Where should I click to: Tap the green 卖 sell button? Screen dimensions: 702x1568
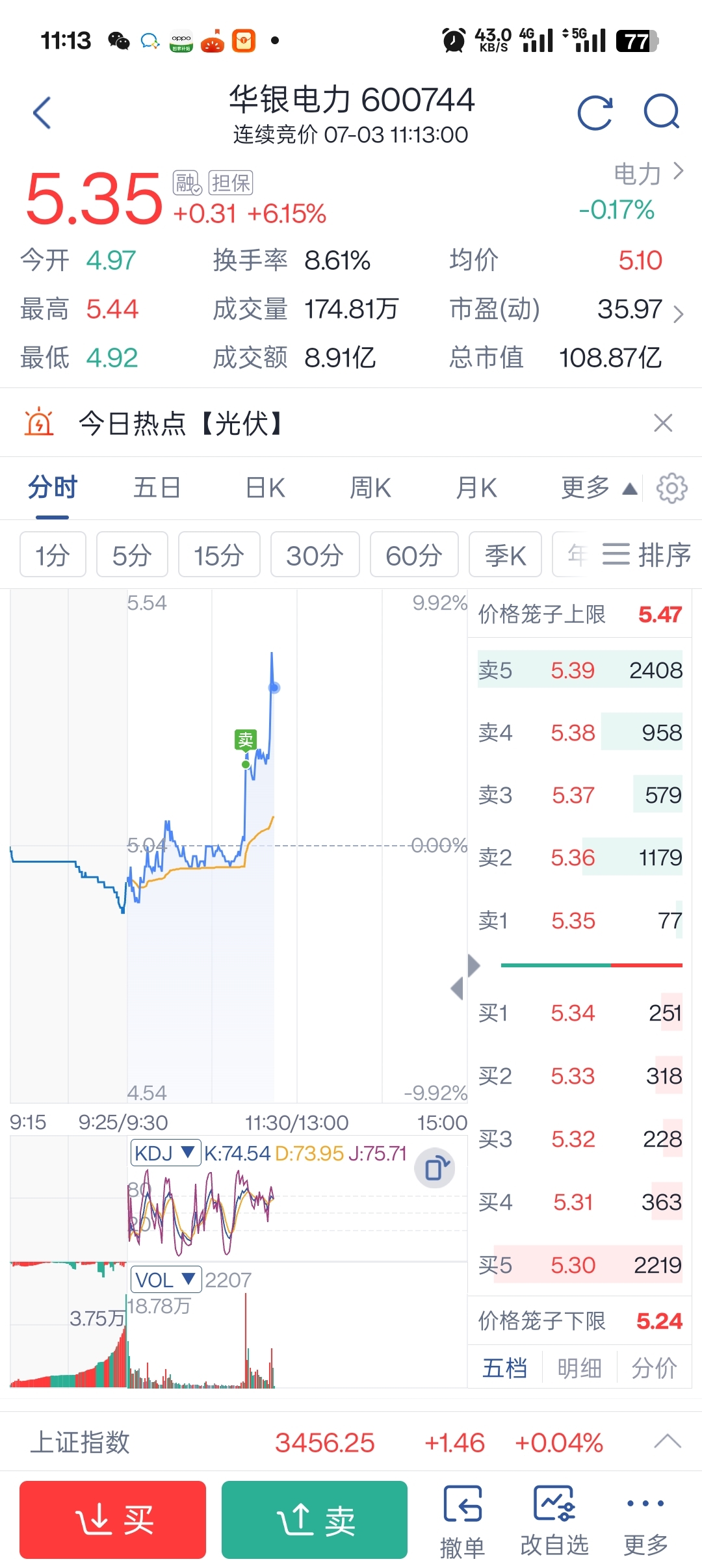tap(315, 1520)
